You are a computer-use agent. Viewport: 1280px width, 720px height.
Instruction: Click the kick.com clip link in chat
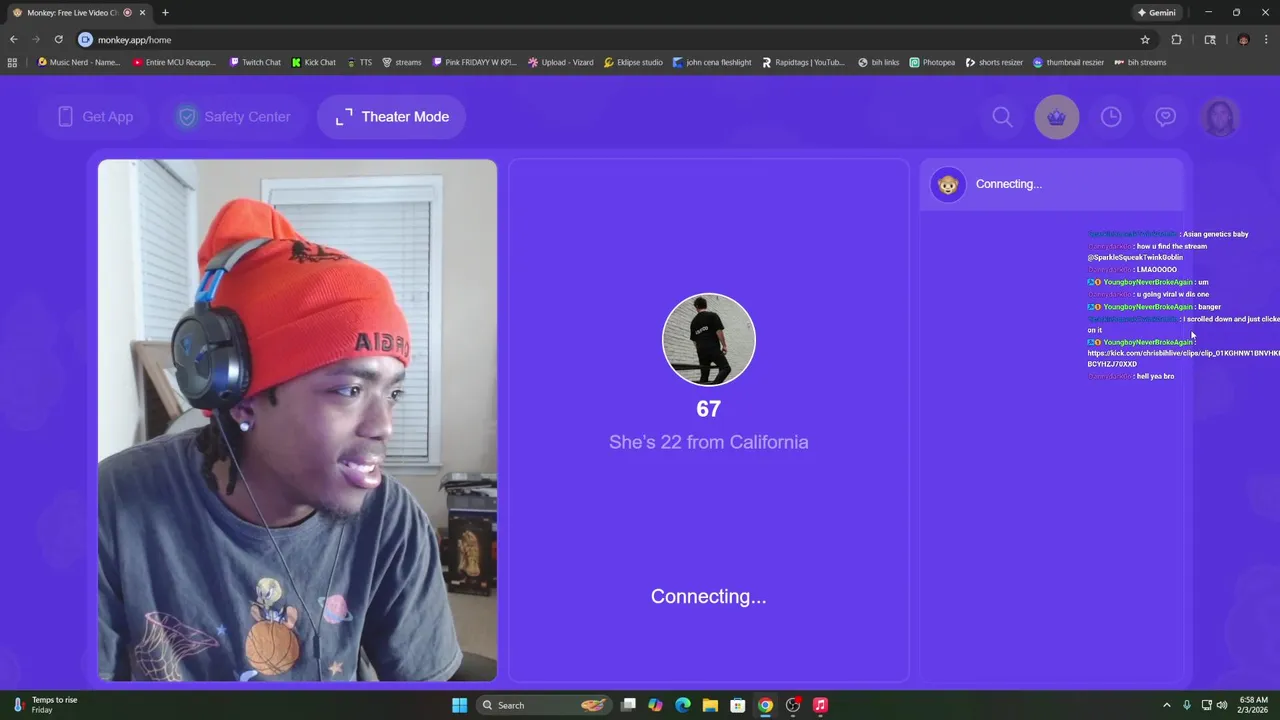[1183, 358]
